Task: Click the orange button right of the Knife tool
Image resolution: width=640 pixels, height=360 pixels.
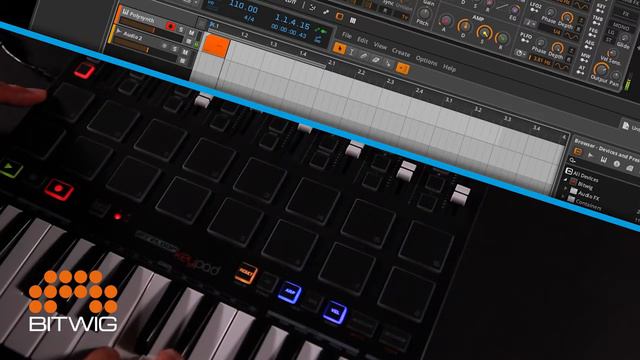Action: click(402, 69)
